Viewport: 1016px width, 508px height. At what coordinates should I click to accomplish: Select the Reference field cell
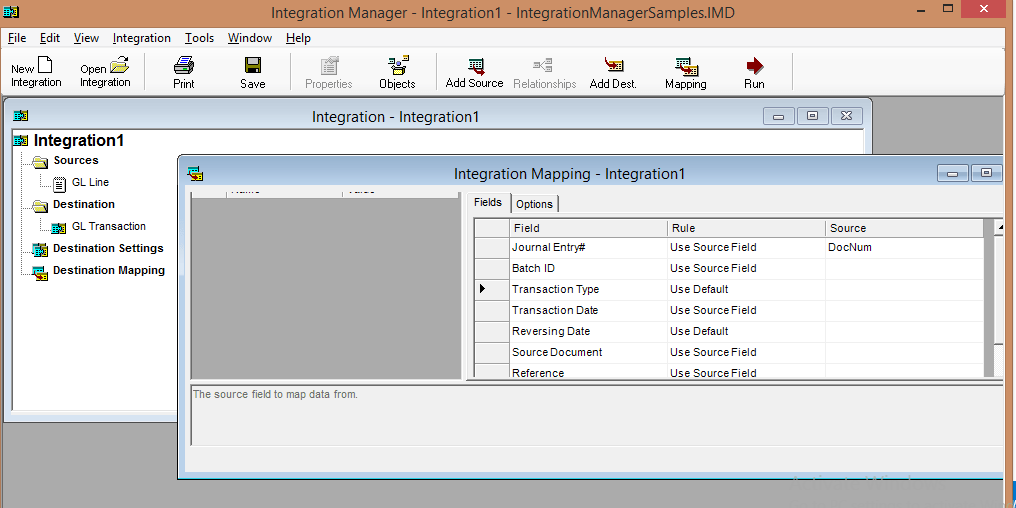tap(588, 371)
